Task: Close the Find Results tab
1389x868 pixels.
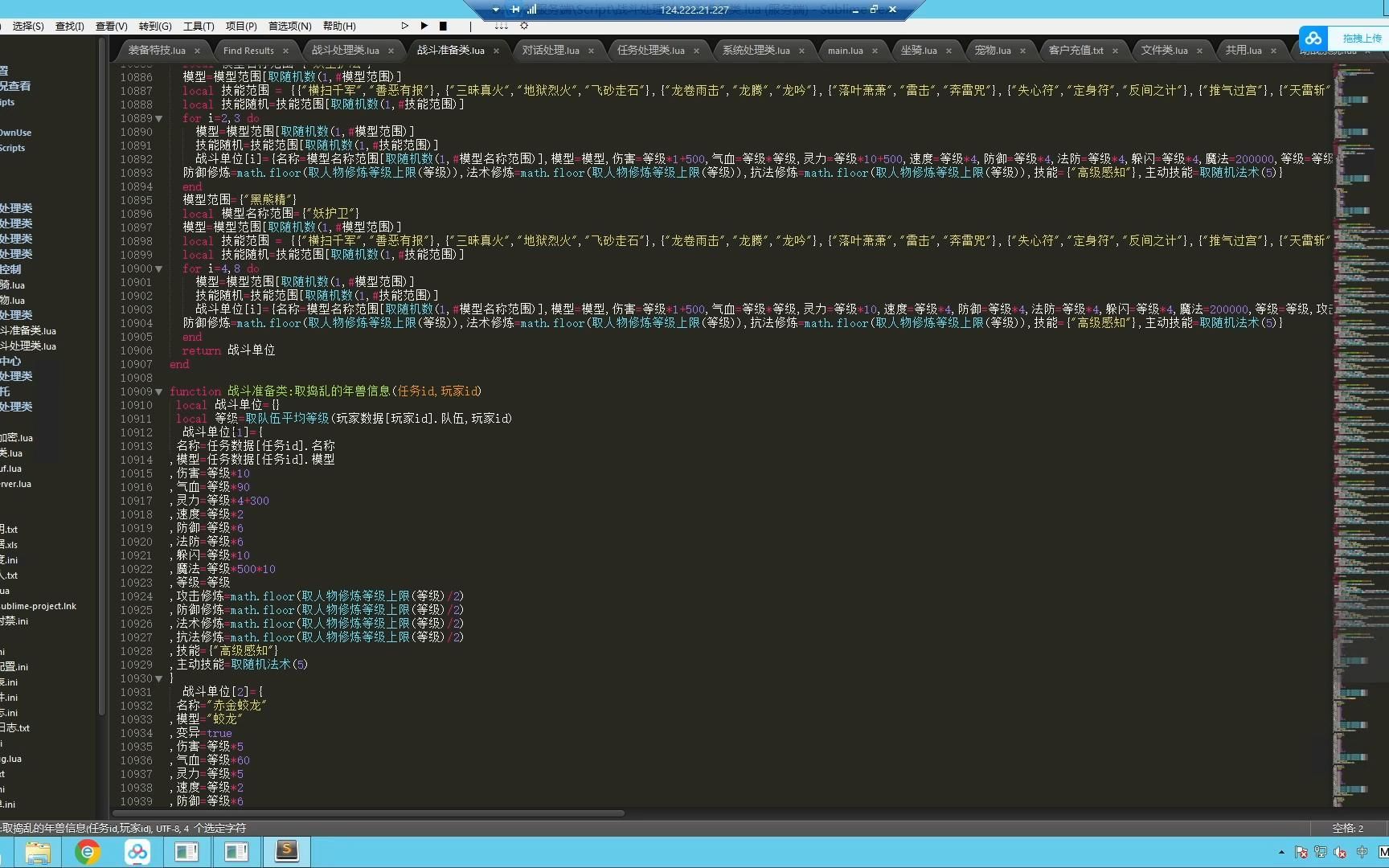Action: tap(285, 51)
